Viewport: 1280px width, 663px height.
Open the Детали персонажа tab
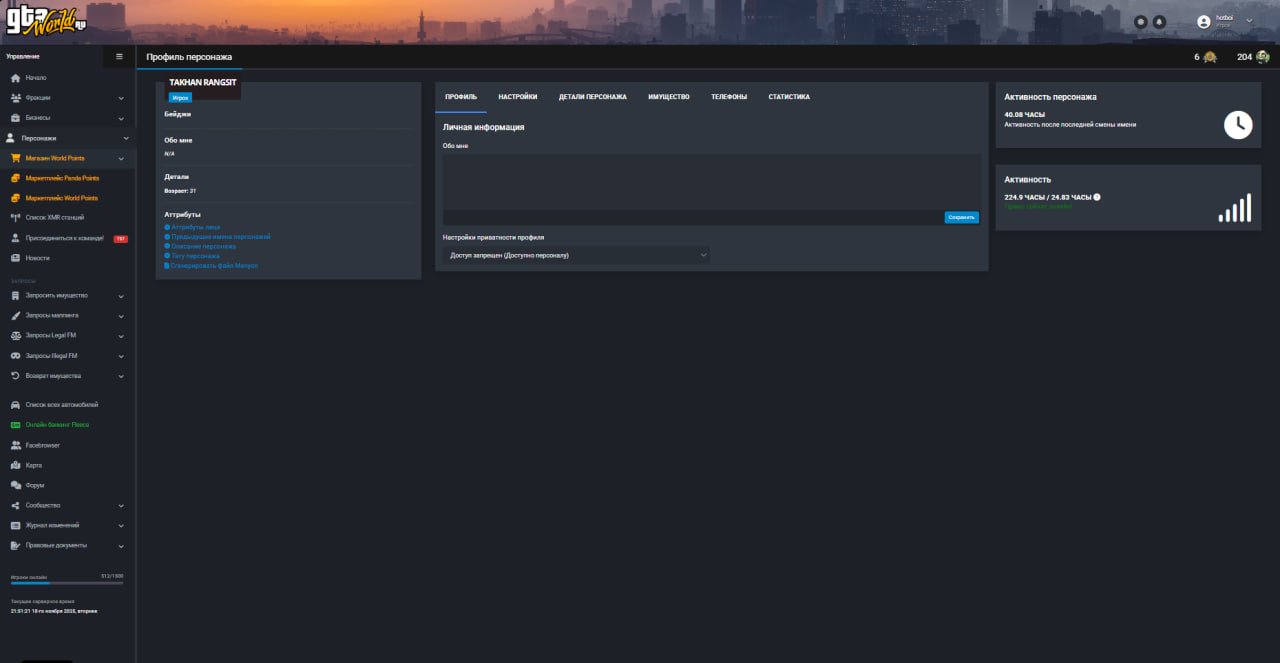coord(593,97)
